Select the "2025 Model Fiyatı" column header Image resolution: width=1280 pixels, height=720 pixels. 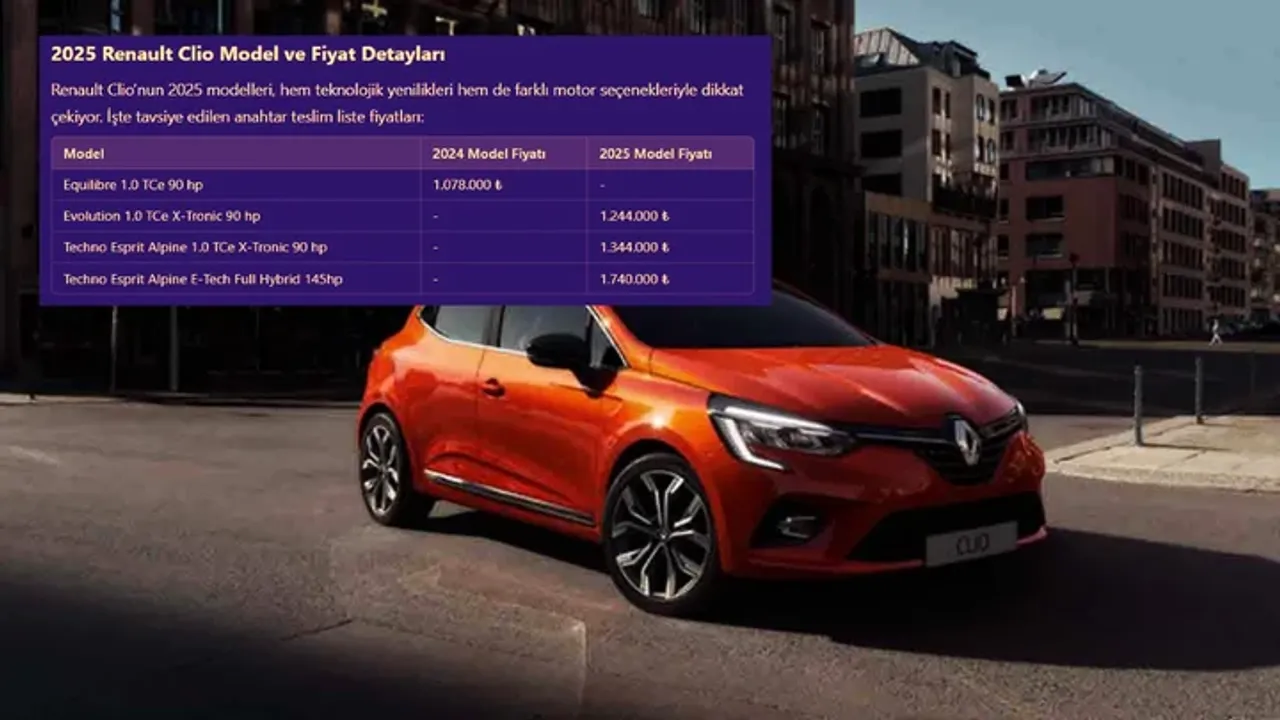coord(656,154)
